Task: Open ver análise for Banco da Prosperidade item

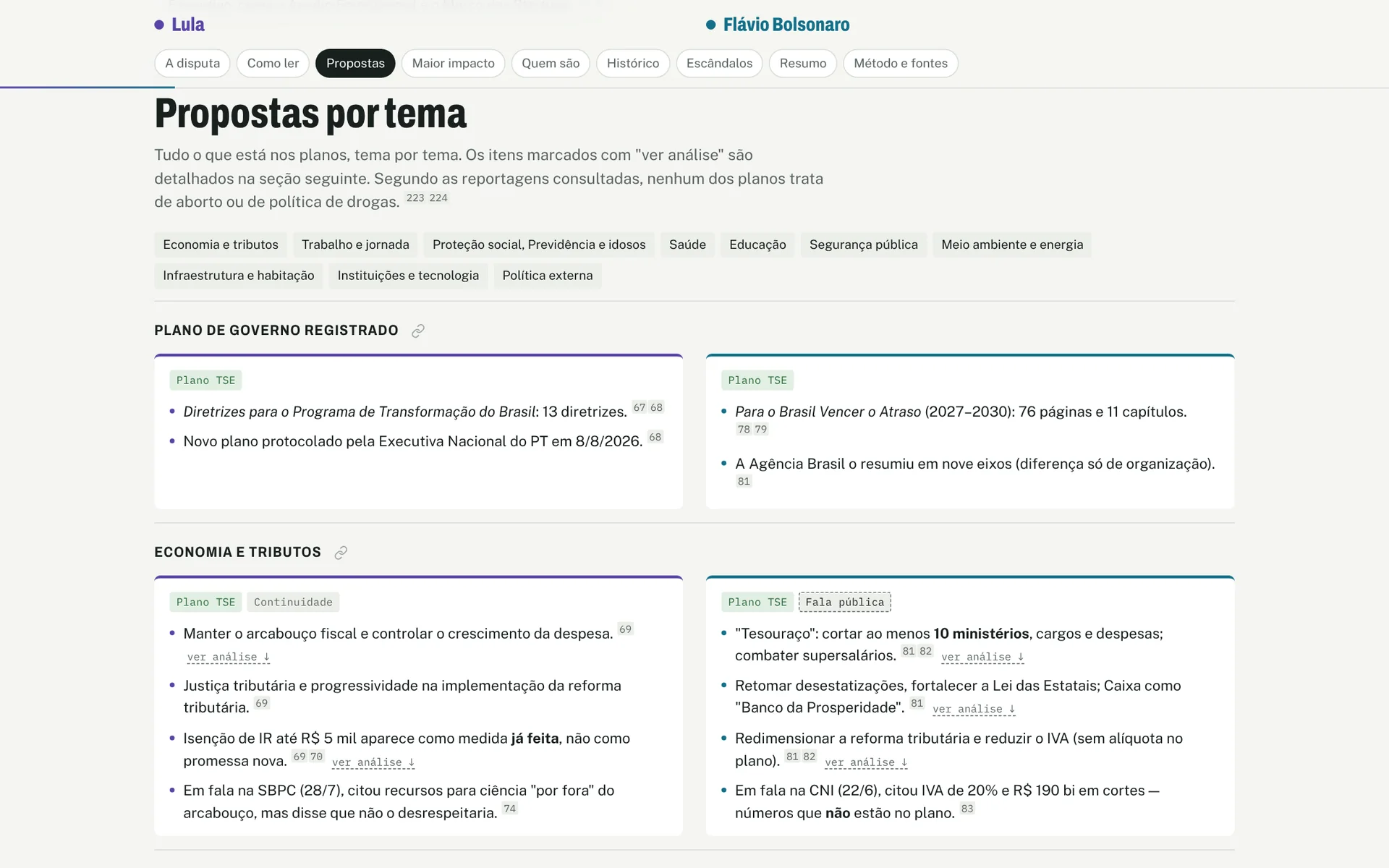Action: pos(974,710)
